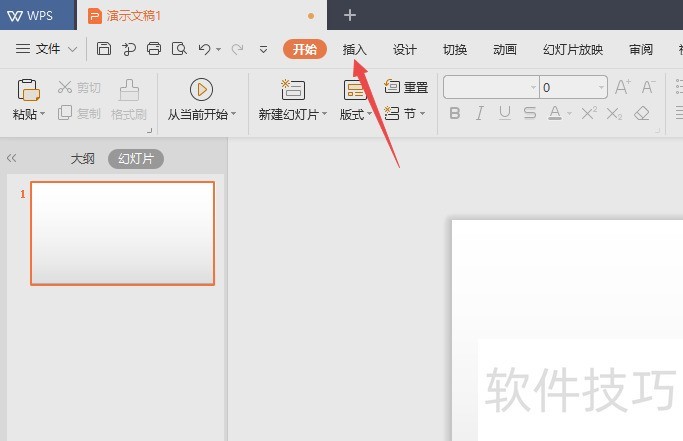Screen dimensions: 683x441
Task: Click the Clear Formatting eraser icon
Action: point(642,114)
